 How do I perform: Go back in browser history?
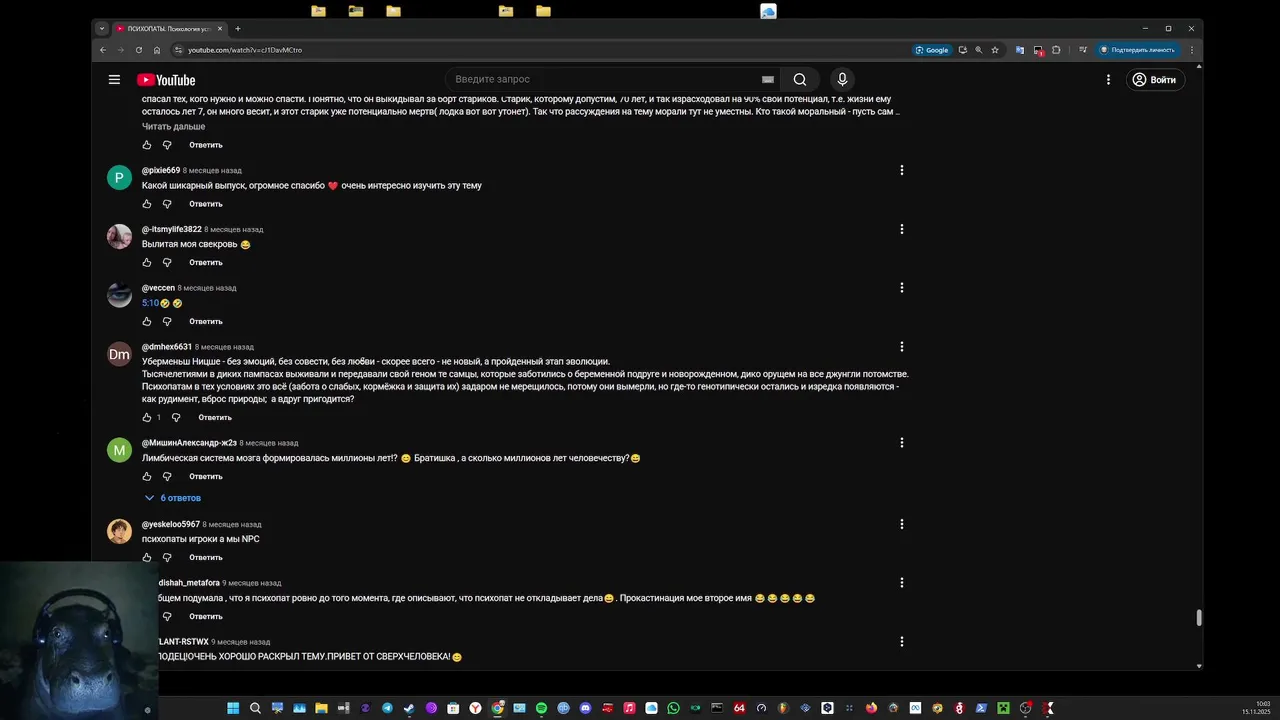point(102,50)
